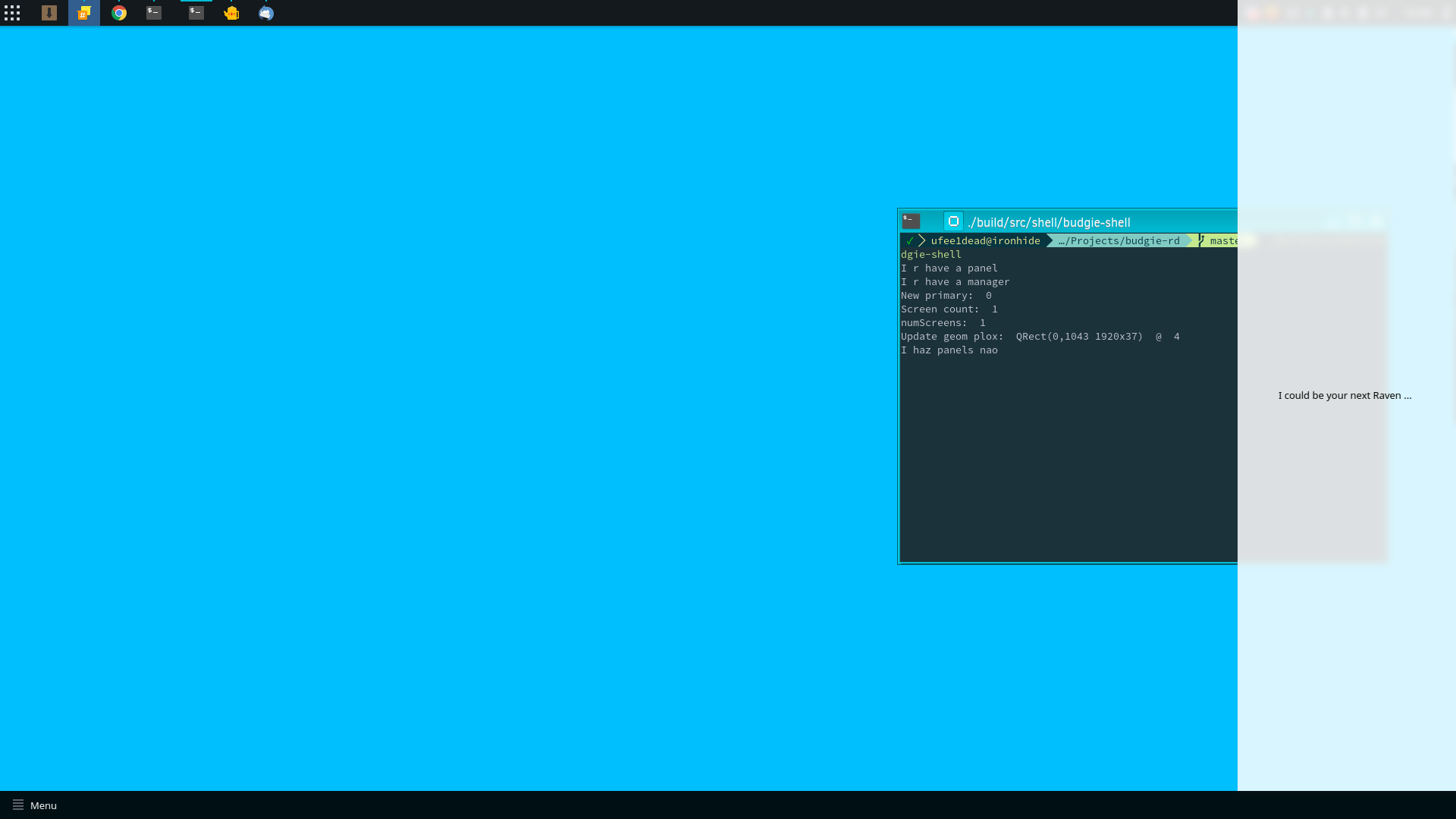
Task: Select the highlighted yellow hashtag sticky-note app
Action: 84,13
